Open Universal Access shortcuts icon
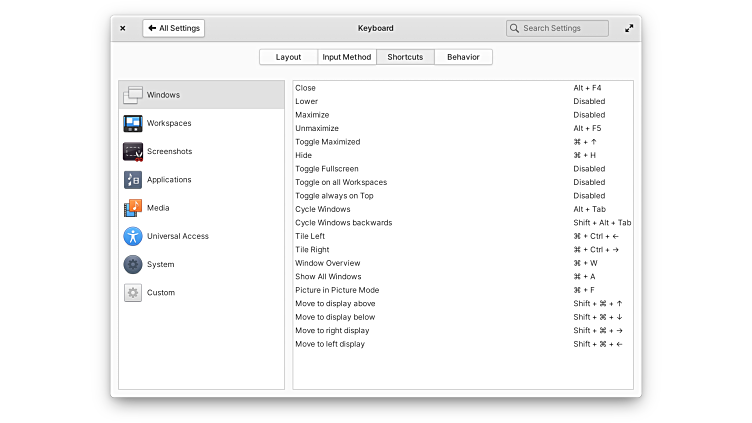 point(133,236)
